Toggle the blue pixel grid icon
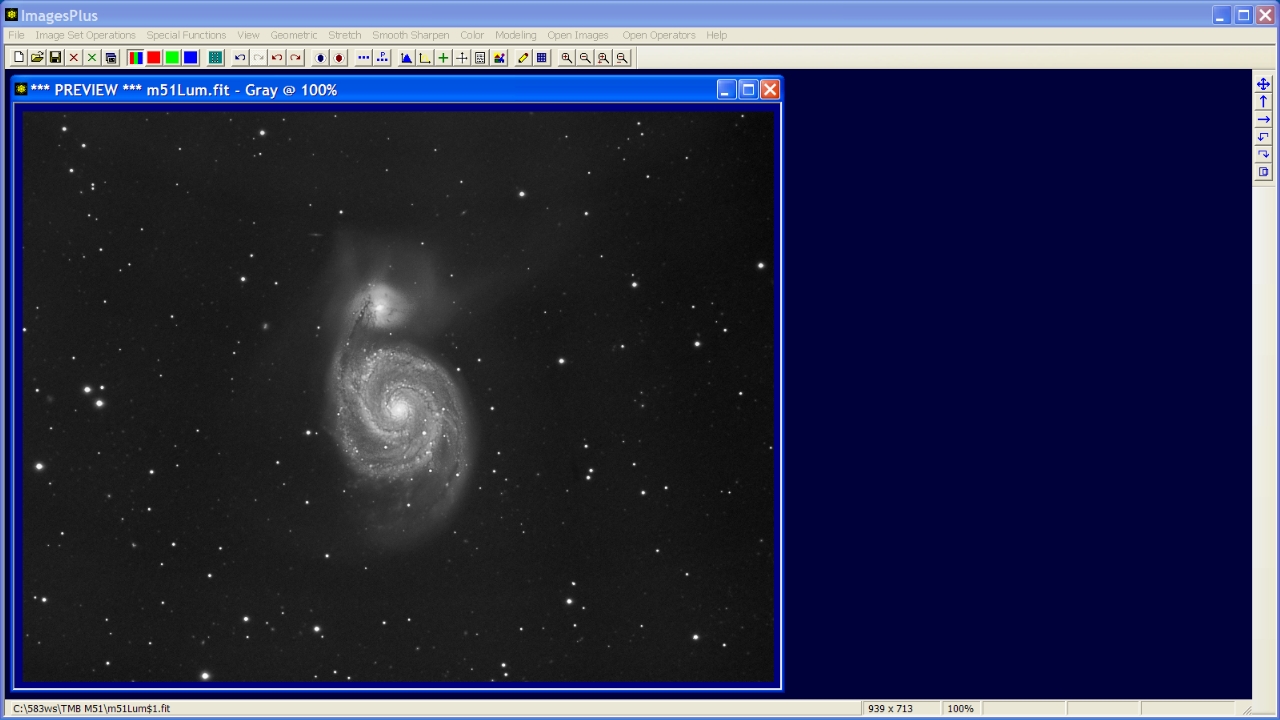 [x=541, y=58]
